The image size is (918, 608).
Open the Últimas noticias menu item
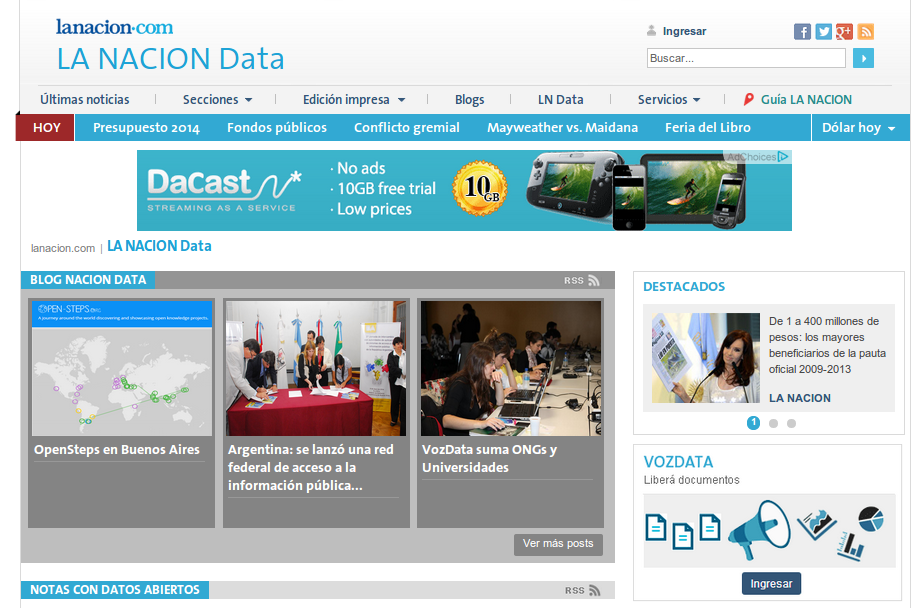(x=85, y=99)
